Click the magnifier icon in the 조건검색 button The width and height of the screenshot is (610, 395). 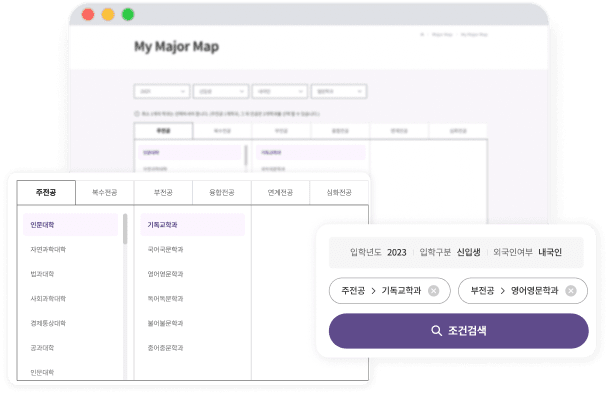436,331
